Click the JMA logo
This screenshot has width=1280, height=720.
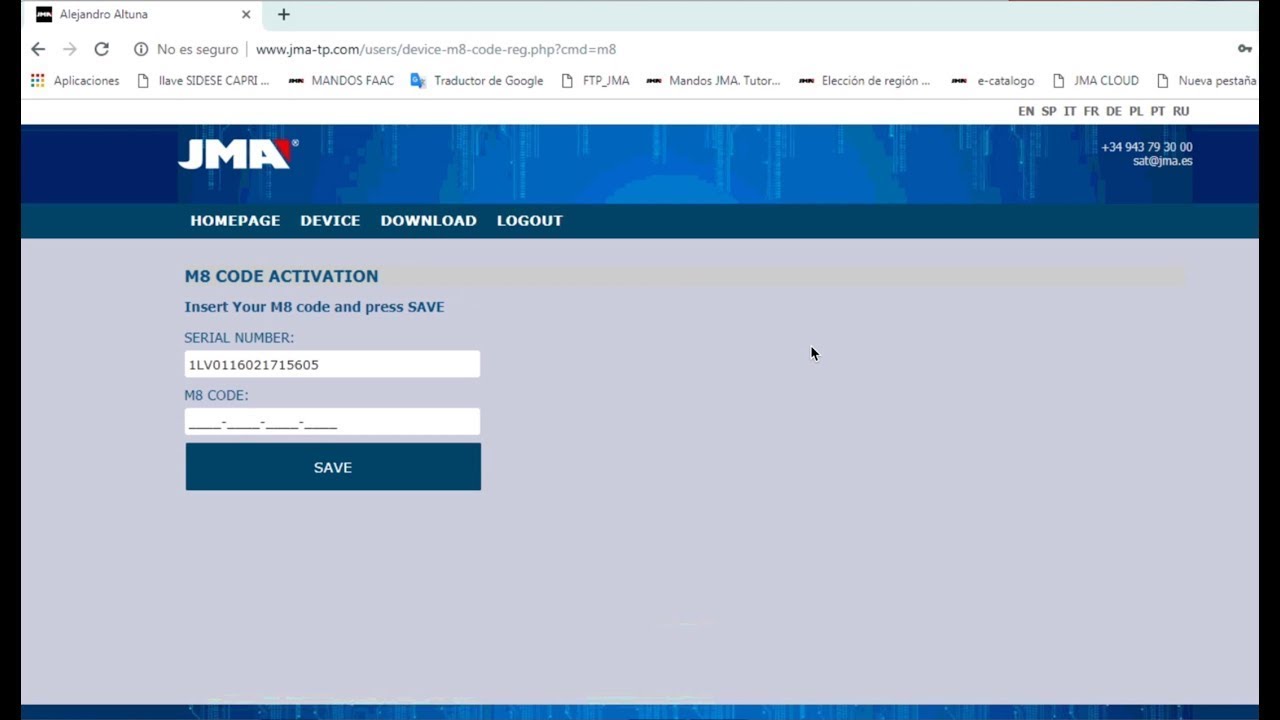click(x=238, y=154)
